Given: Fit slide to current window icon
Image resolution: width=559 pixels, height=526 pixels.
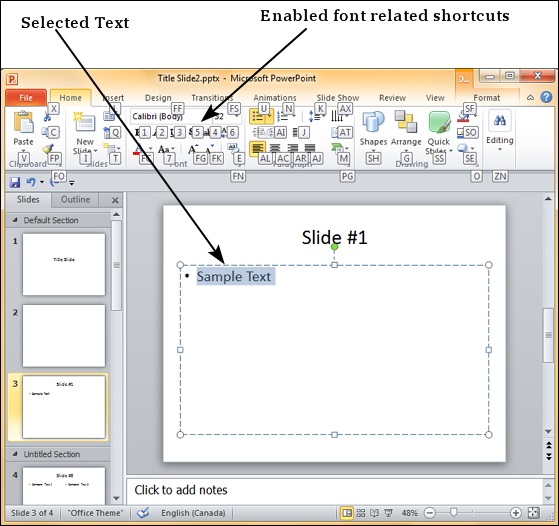Looking at the screenshot, I should point(534,513).
